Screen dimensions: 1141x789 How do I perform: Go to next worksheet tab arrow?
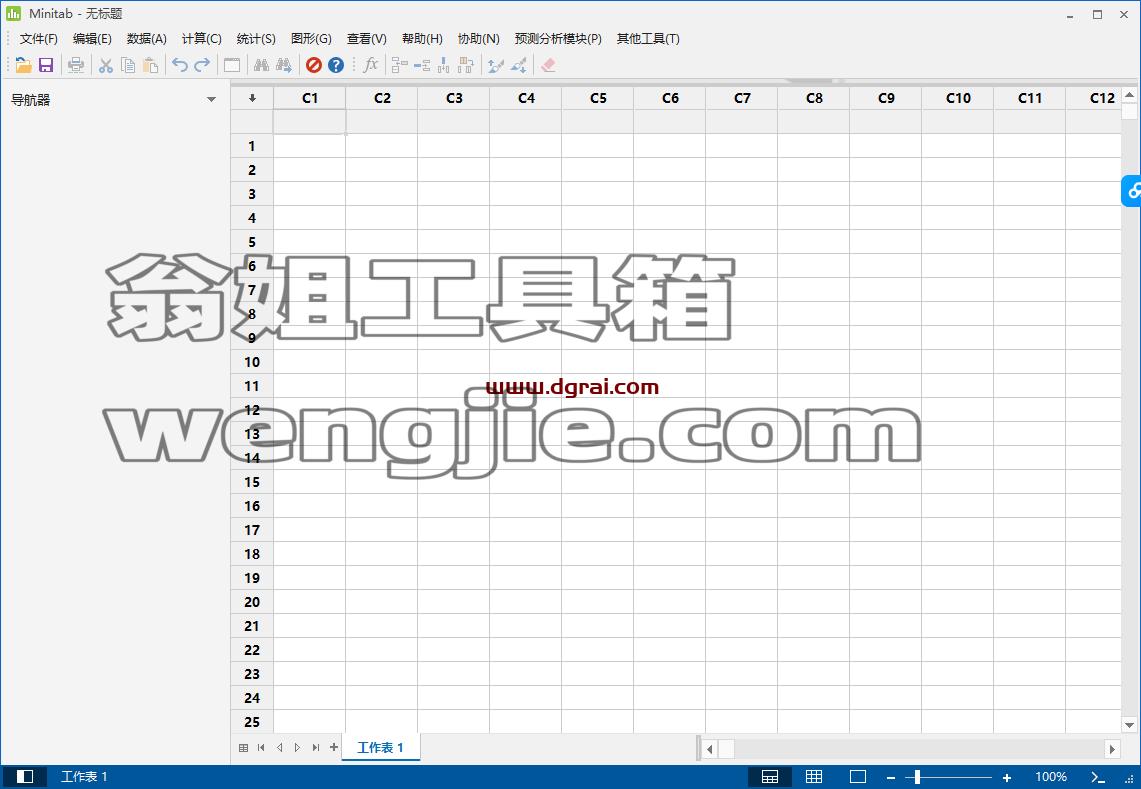point(298,748)
